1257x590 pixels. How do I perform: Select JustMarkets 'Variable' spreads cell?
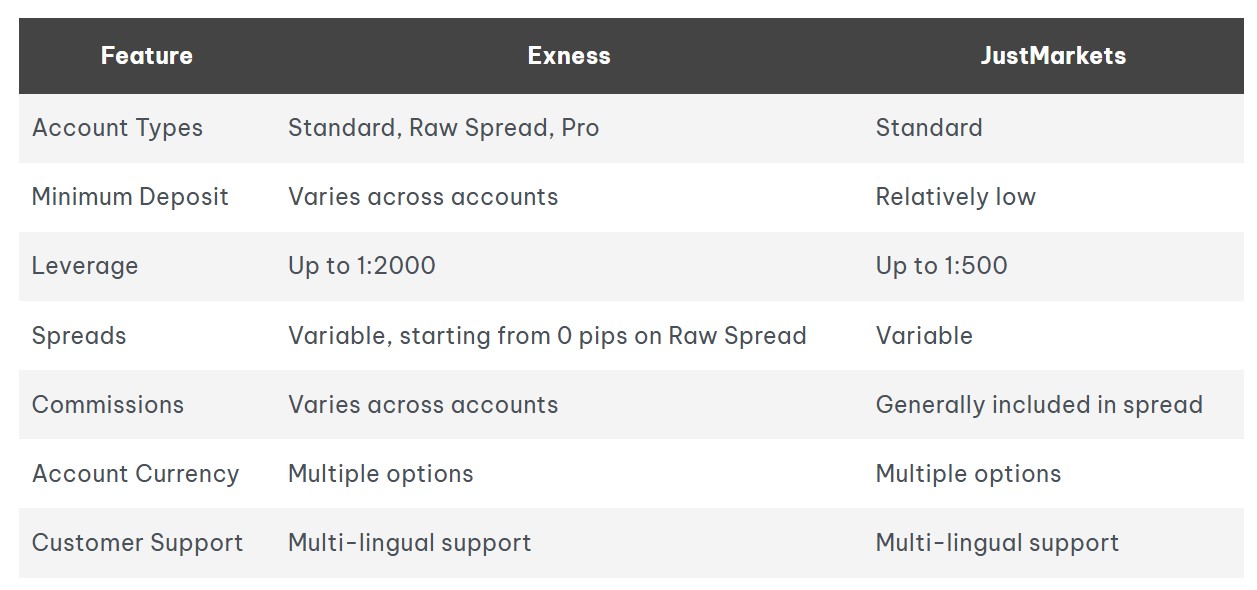[924, 335]
